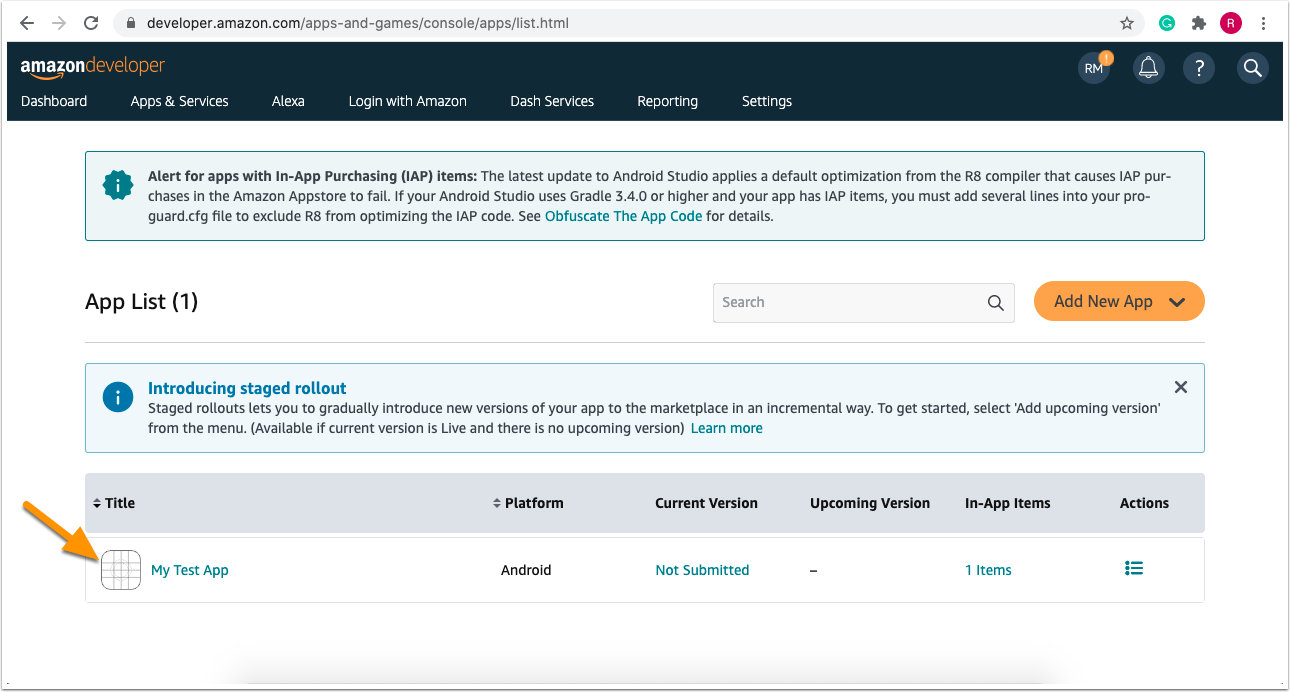Click the My Test App thumbnail icon
The height and width of the screenshot is (692, 1290).
(121, 570)
